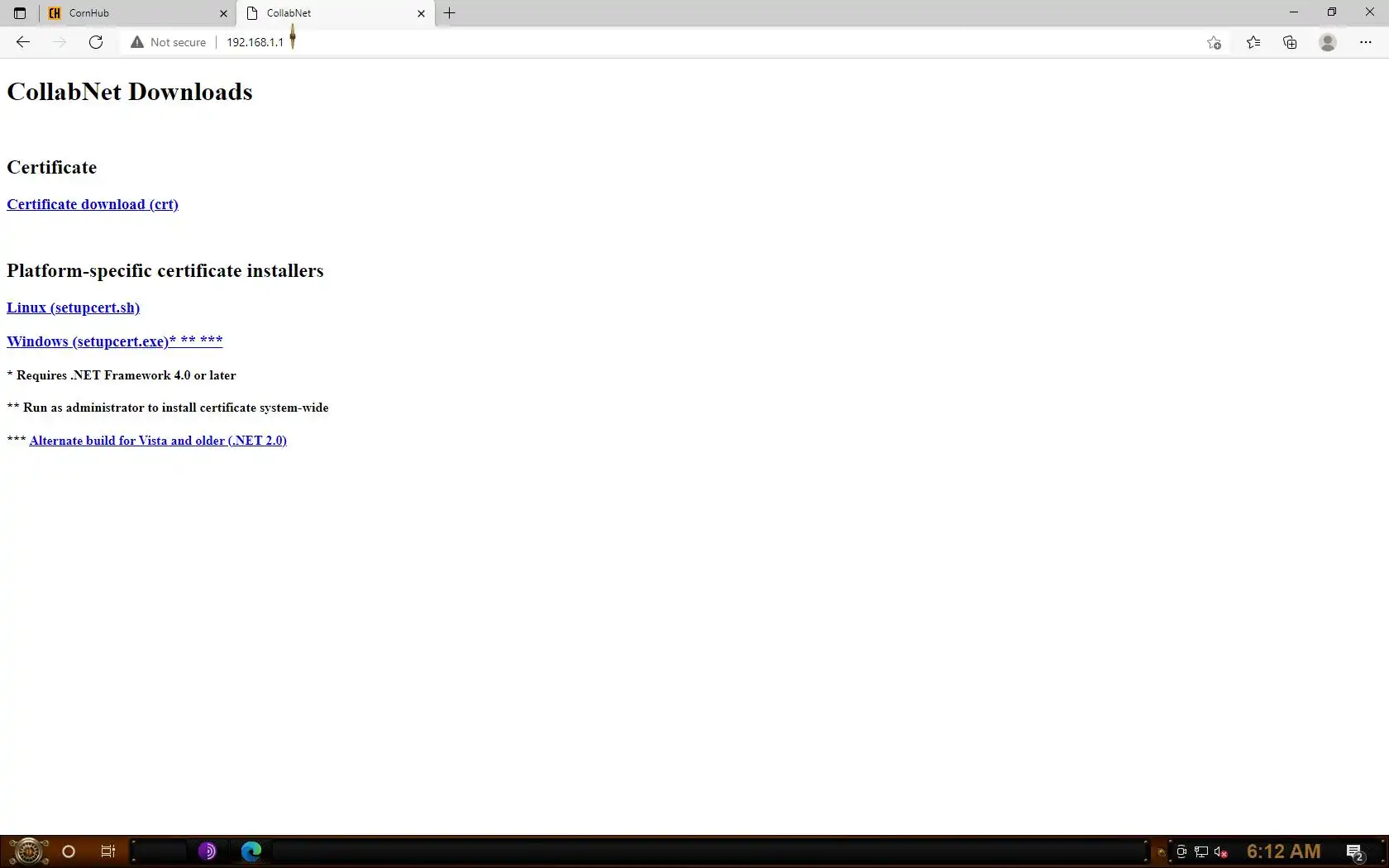Click the Meet Now tray icon

point(1181,852)
